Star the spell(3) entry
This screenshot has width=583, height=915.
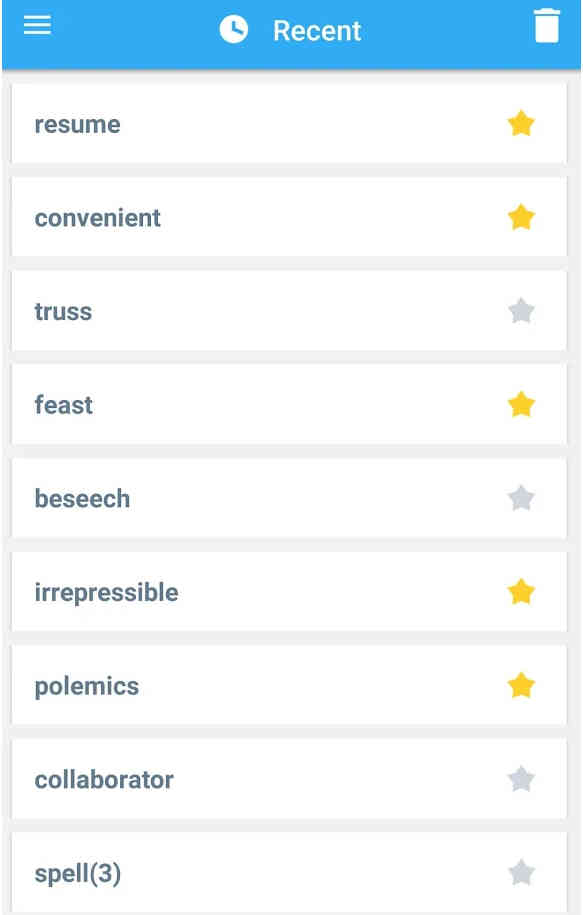coord(521,873)
